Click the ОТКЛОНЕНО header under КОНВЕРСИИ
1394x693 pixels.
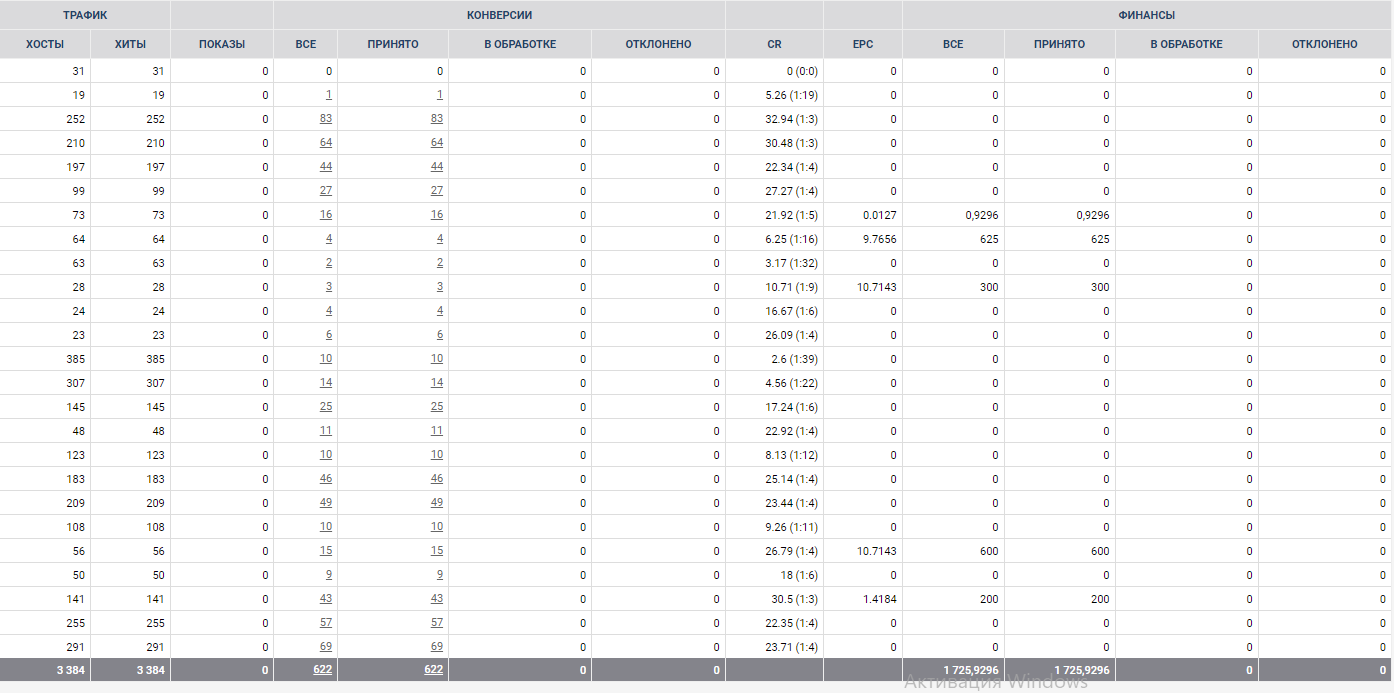pos(659,44)
